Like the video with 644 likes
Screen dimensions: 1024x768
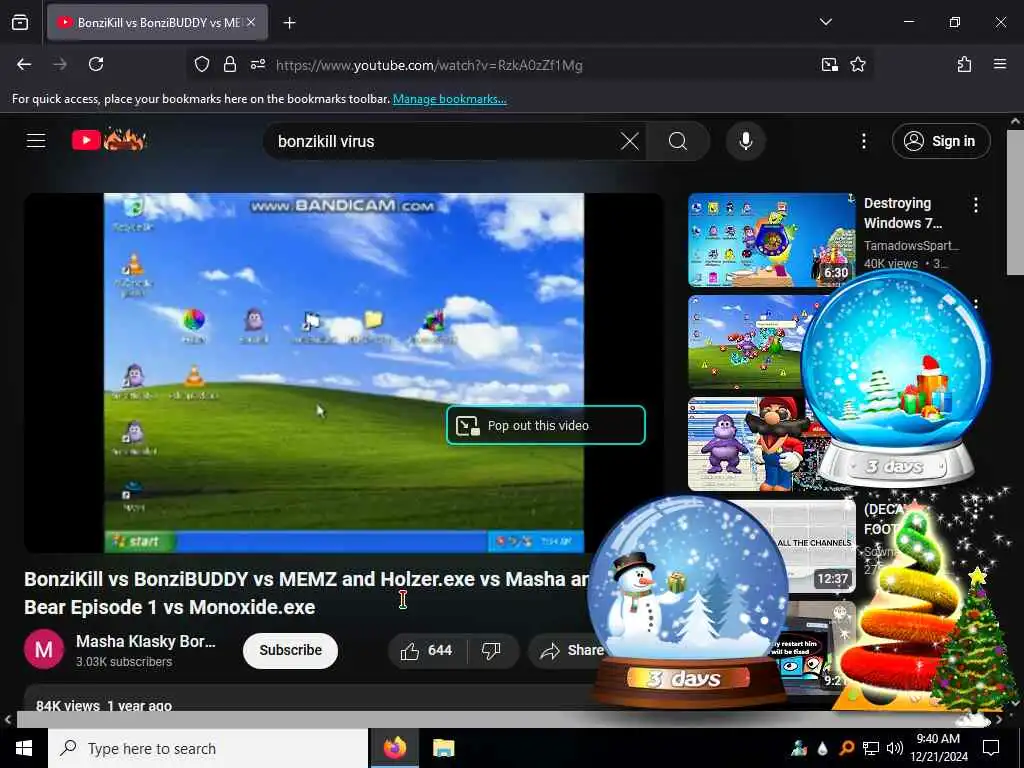426,650
